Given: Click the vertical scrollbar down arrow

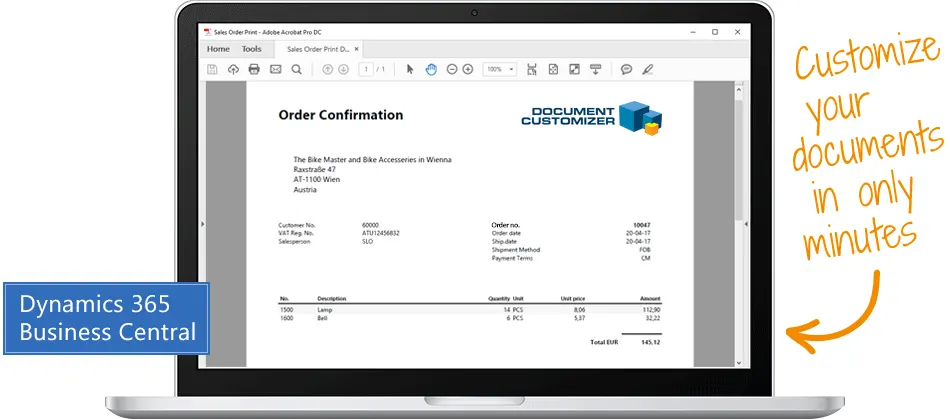Looking at the screenshot, I should tap(739, 362).
